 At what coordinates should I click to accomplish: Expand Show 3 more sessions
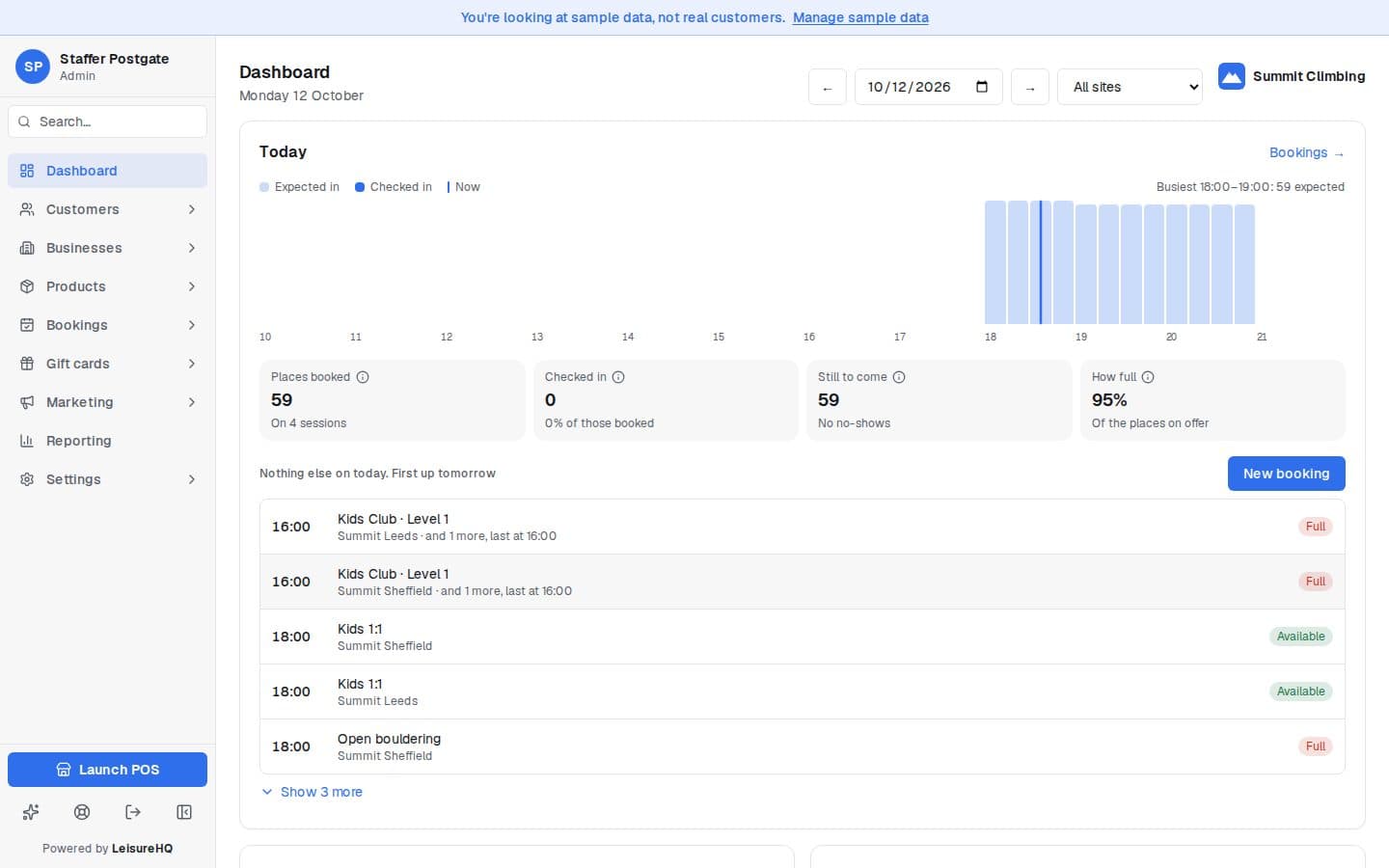313,792
